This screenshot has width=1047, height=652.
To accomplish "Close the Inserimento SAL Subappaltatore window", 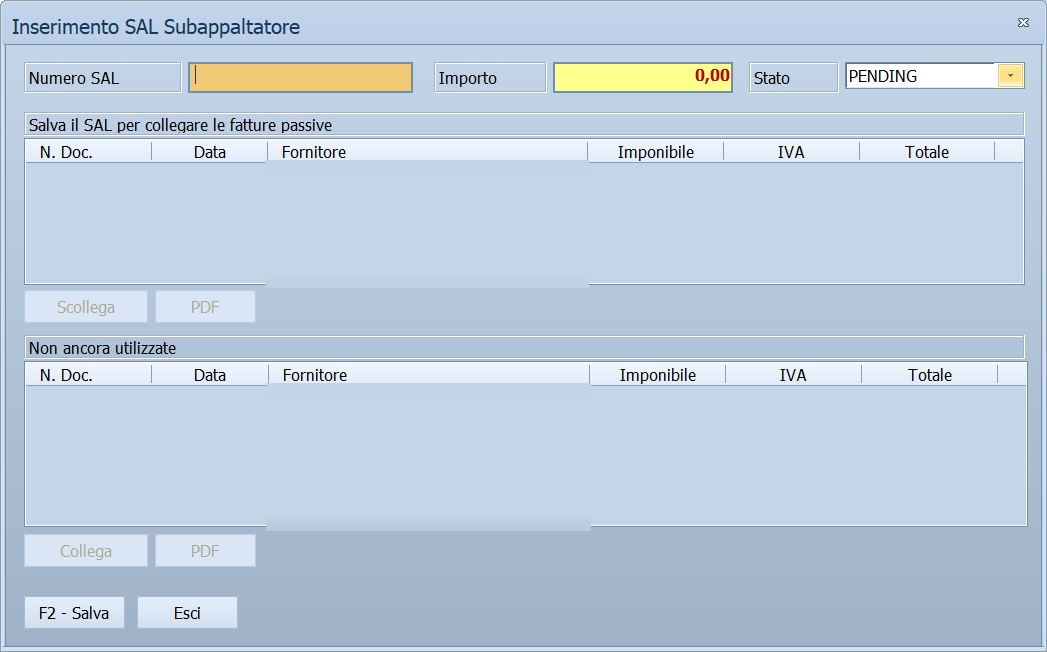I will click(1023, 23).
